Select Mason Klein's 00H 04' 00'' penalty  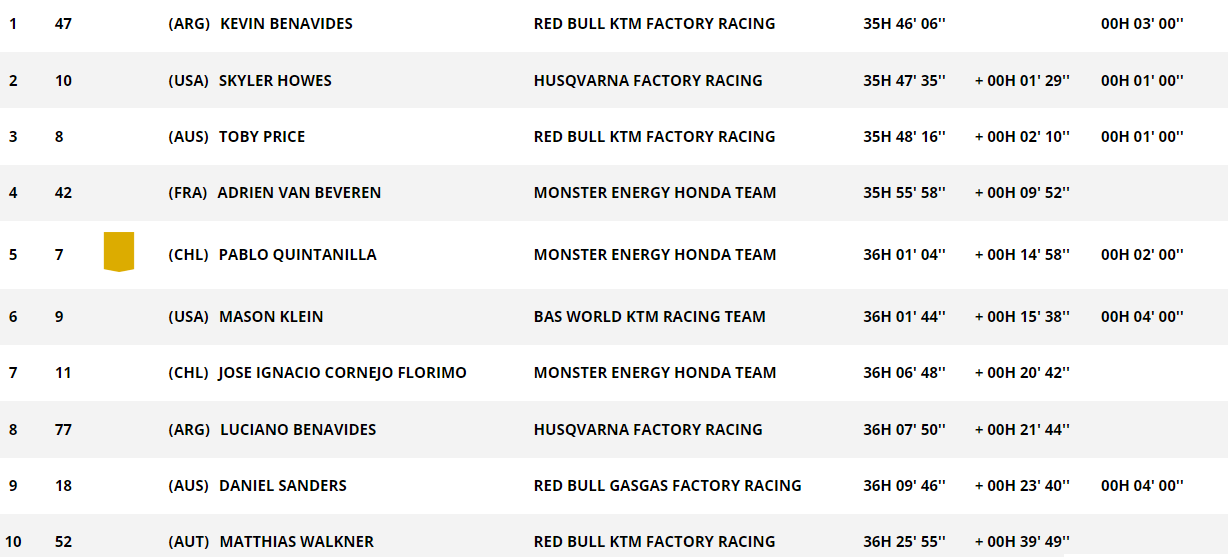pyautogui.click(x=1142, y=316)
